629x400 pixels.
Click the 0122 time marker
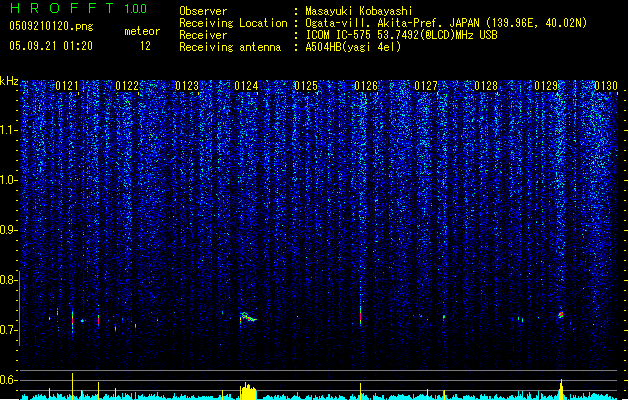coord(127,86)
